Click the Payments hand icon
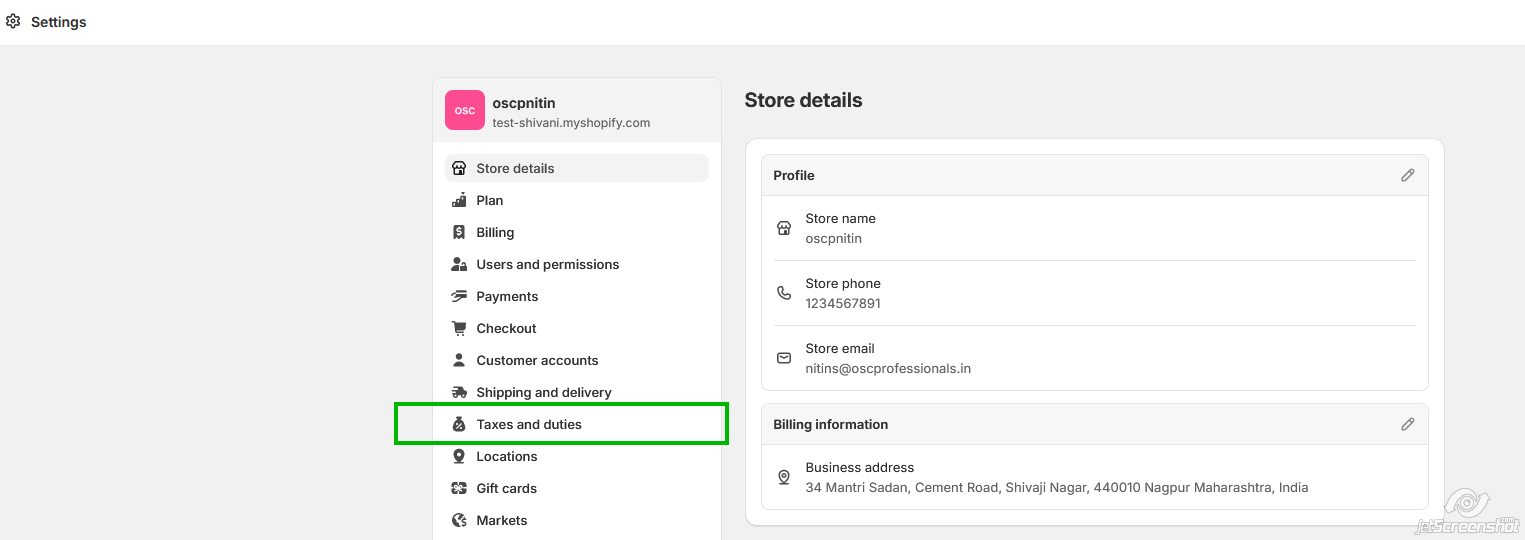Screen dimensions: 1525x540 coord(459,296)
